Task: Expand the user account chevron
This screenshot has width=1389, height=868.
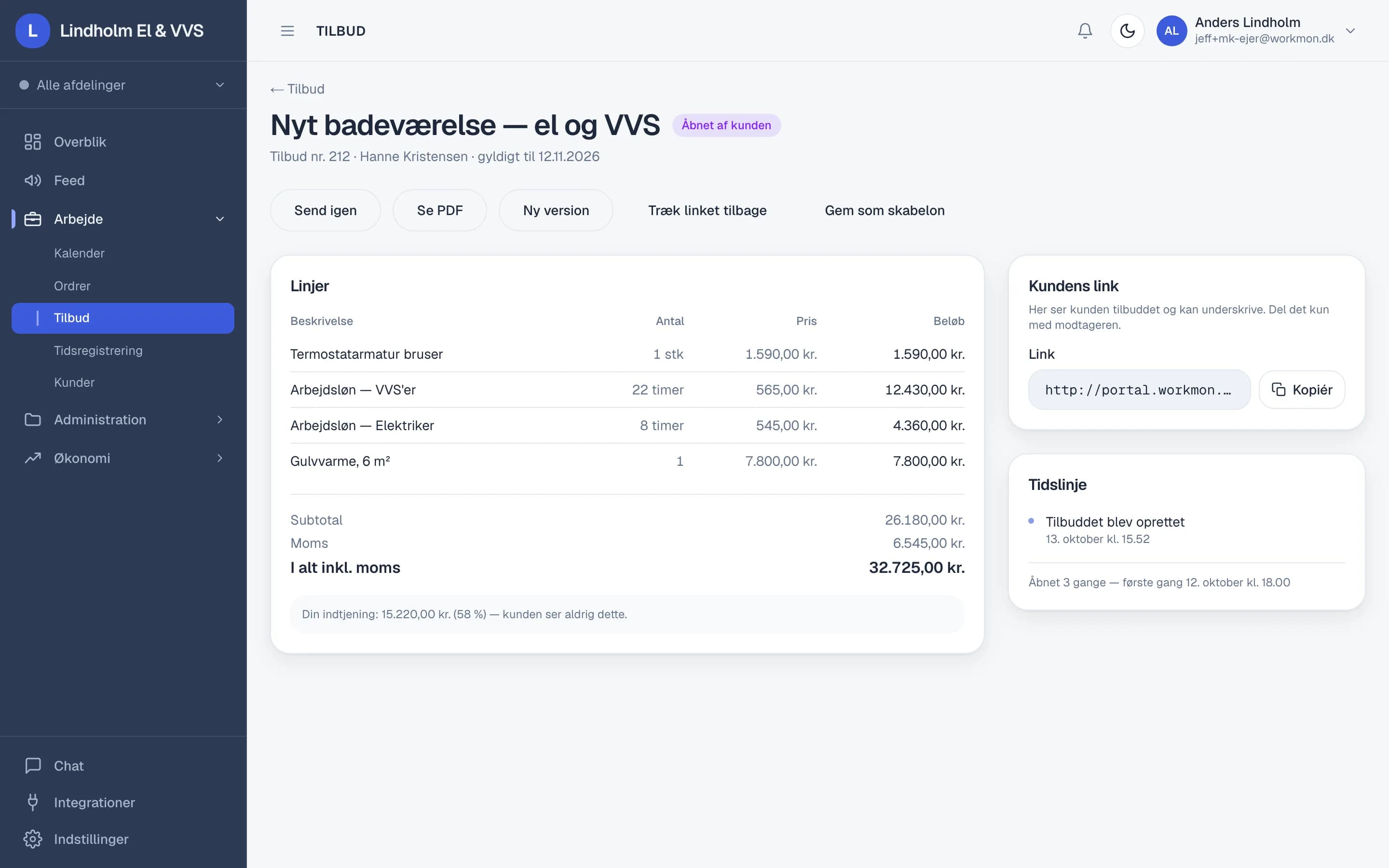Action: click(1350, 31)
